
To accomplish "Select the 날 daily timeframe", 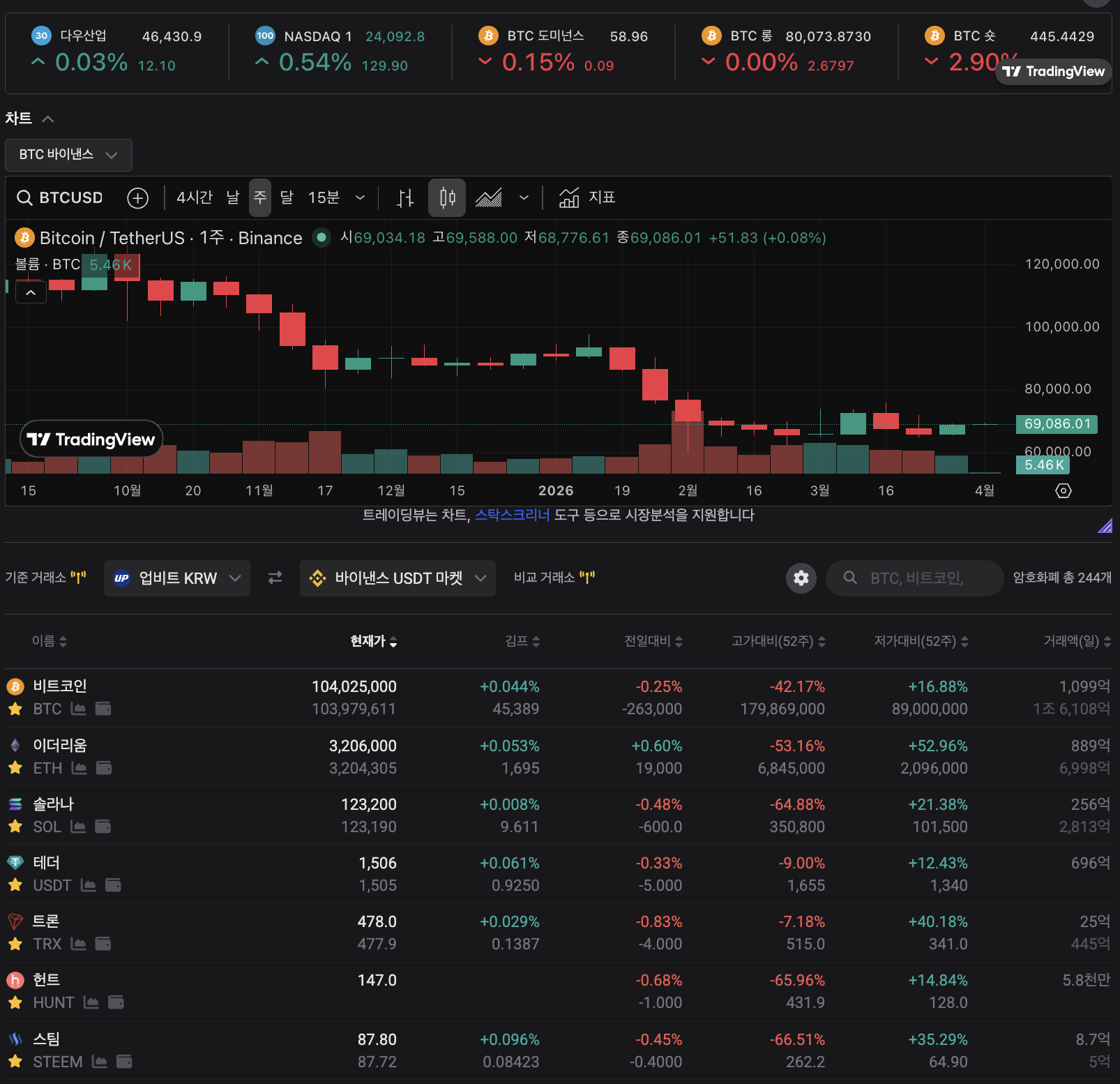I will click(233, 198).
